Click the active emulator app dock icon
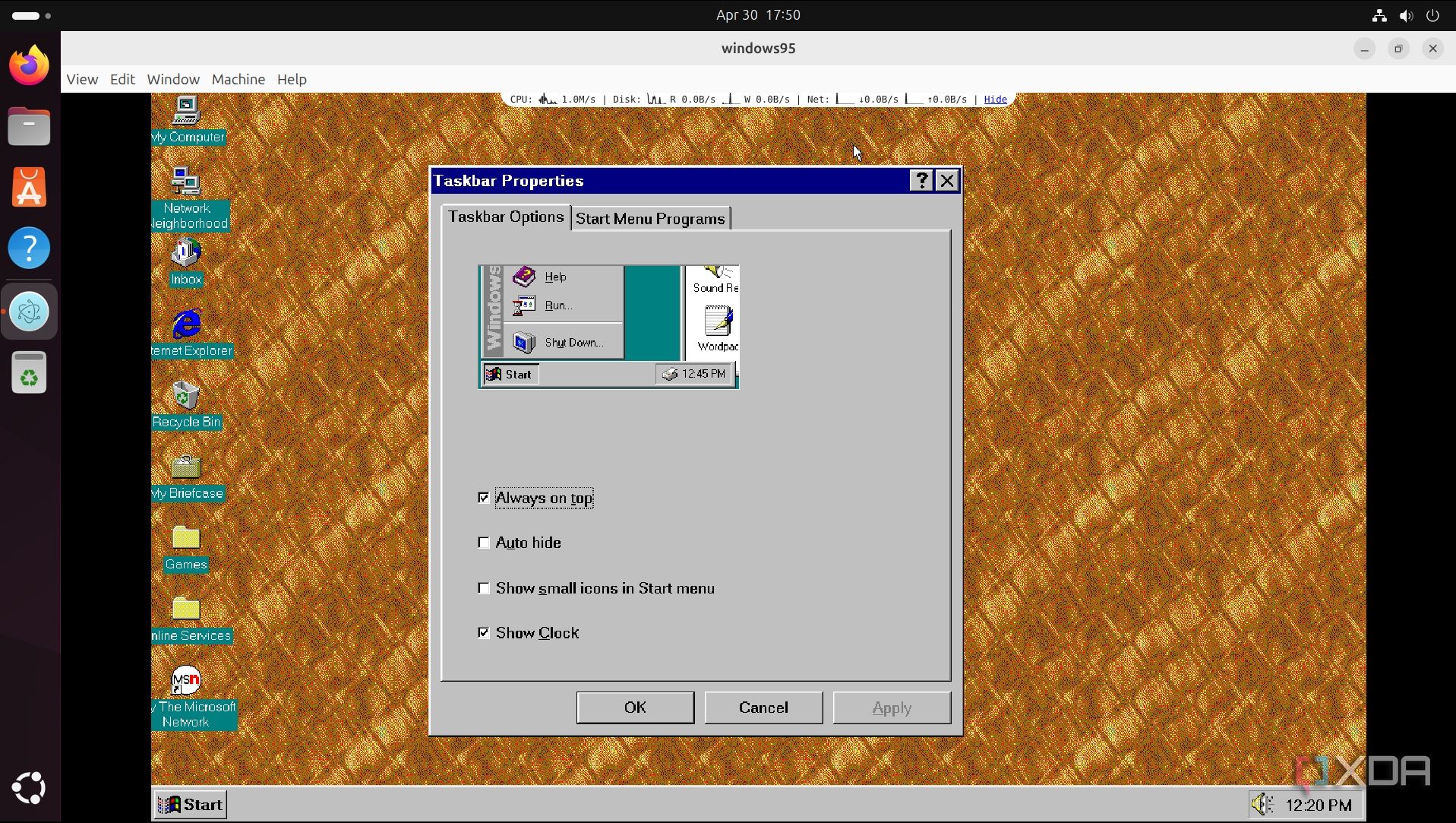 click(x=29, y=312)
